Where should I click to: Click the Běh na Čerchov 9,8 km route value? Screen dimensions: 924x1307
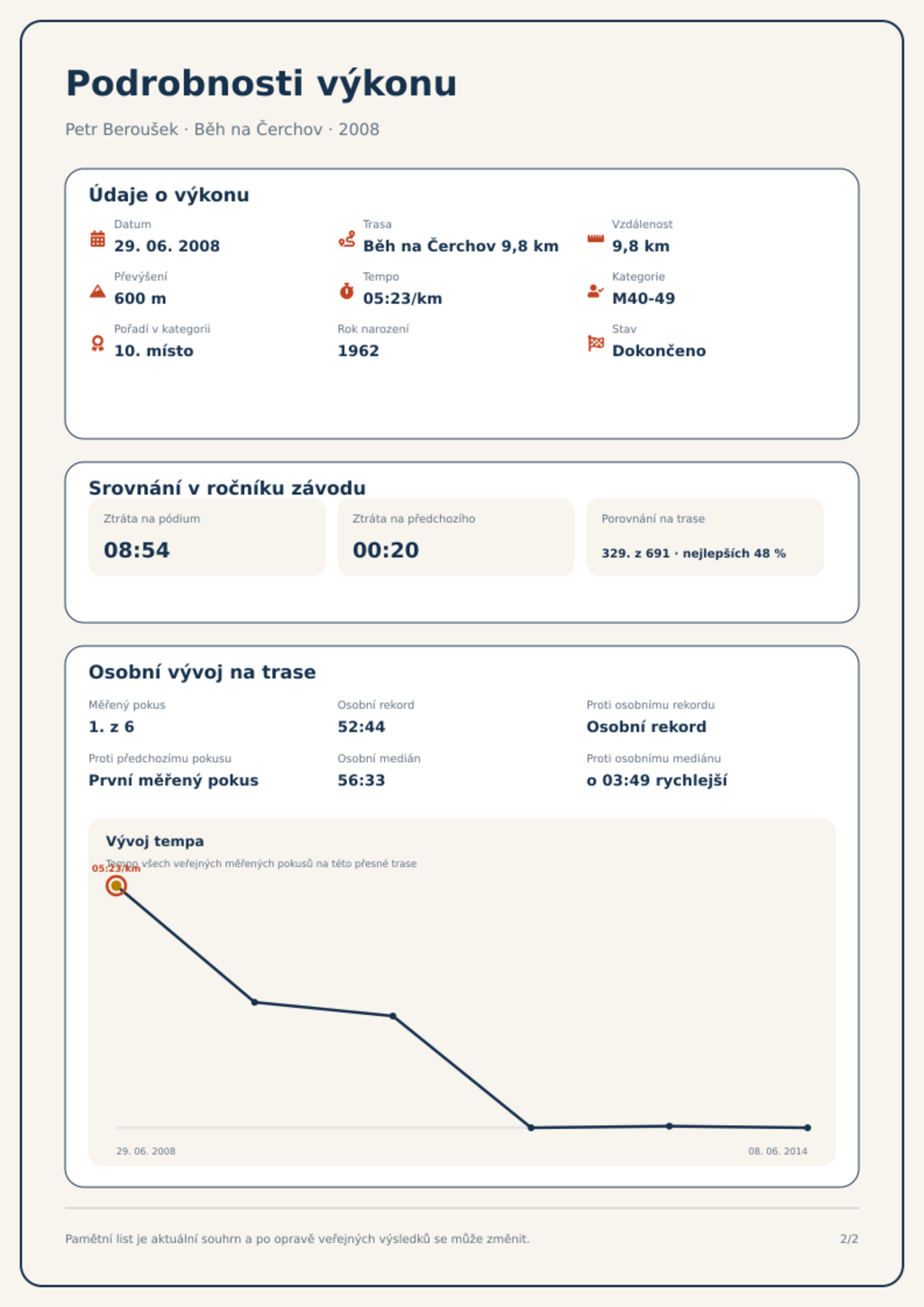pyautogui.click(x=461, y=246)
